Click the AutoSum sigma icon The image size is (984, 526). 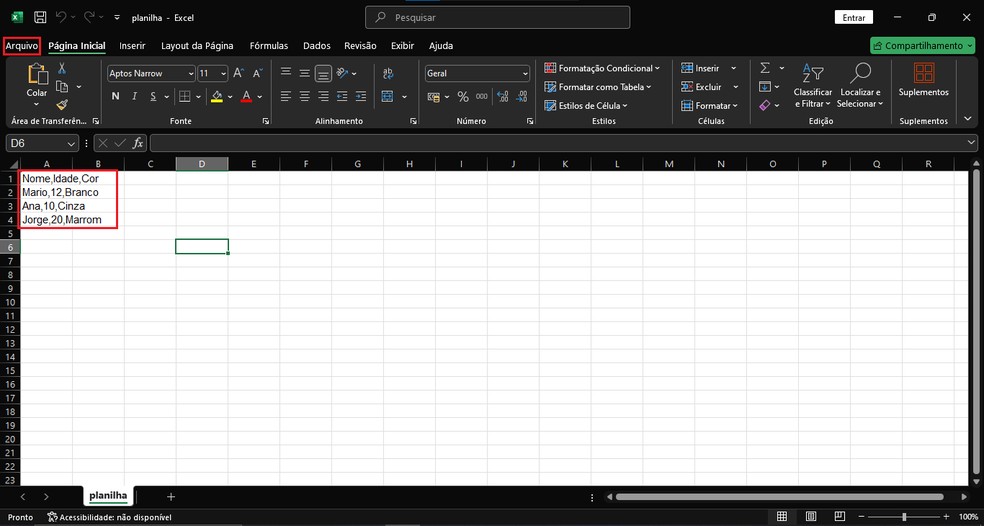pos(765,68)
